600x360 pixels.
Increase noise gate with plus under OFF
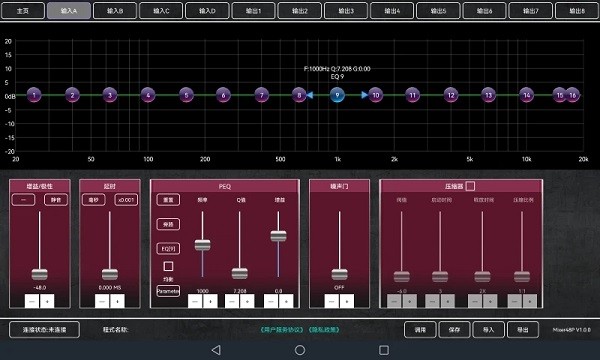347,301
